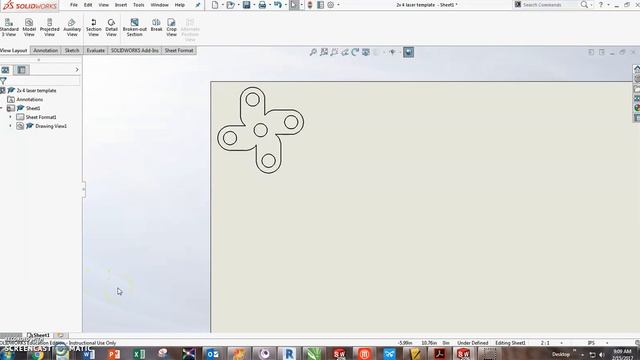Open the Appearances color ball icon

pos(637,108)
